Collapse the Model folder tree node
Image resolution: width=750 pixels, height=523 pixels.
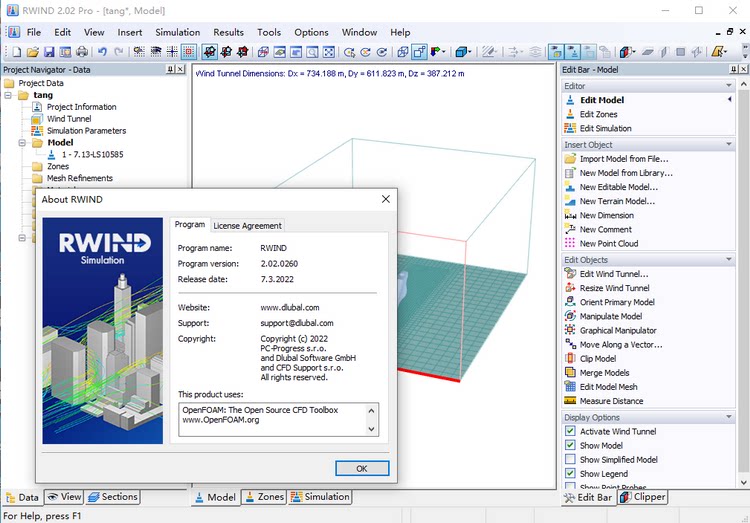click(x=22, y=143)
